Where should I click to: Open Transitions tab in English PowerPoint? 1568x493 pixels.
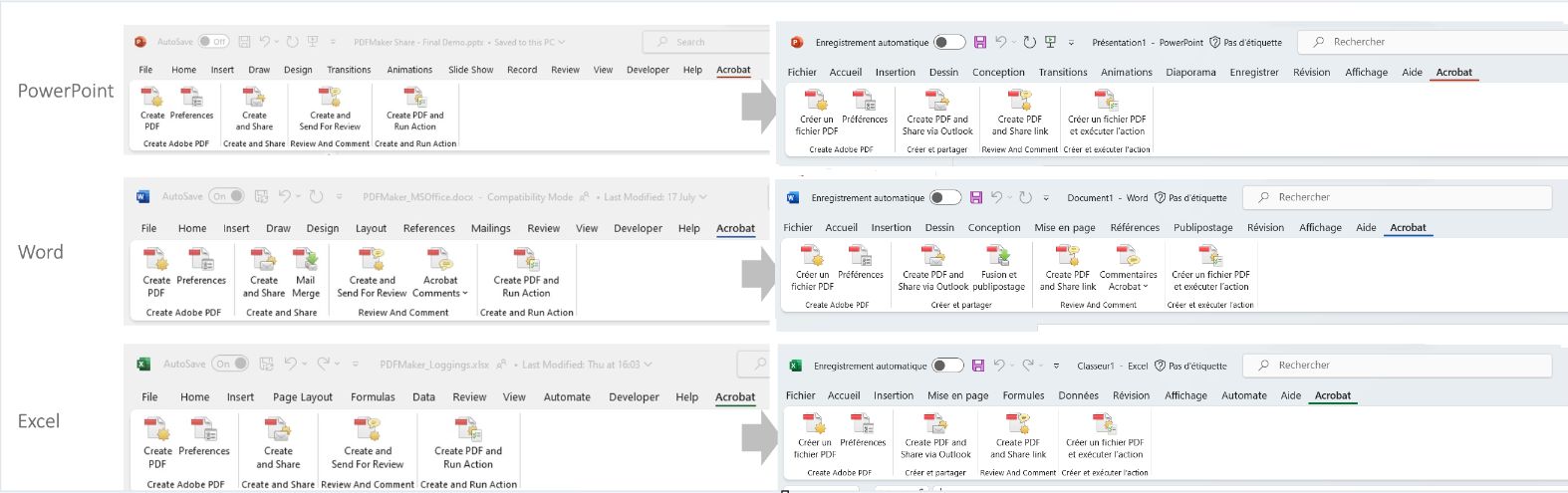click(349, 70)
